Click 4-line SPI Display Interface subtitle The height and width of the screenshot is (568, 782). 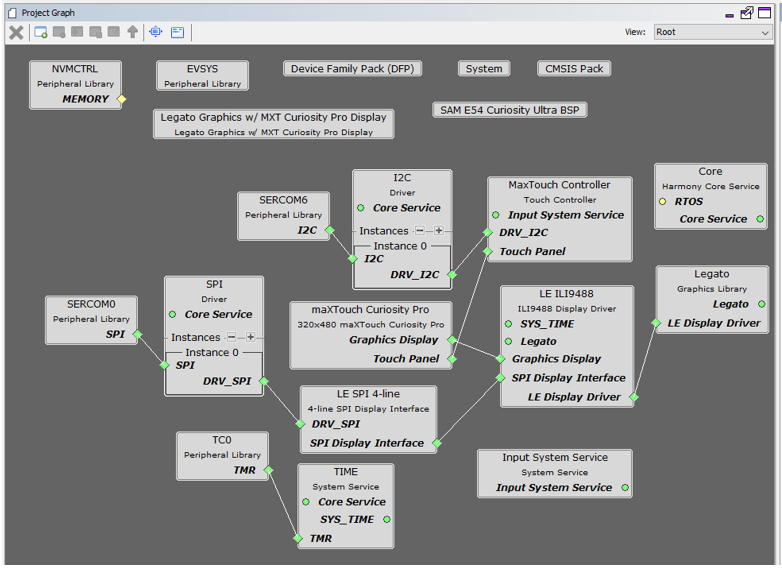[x=368, y=409]
